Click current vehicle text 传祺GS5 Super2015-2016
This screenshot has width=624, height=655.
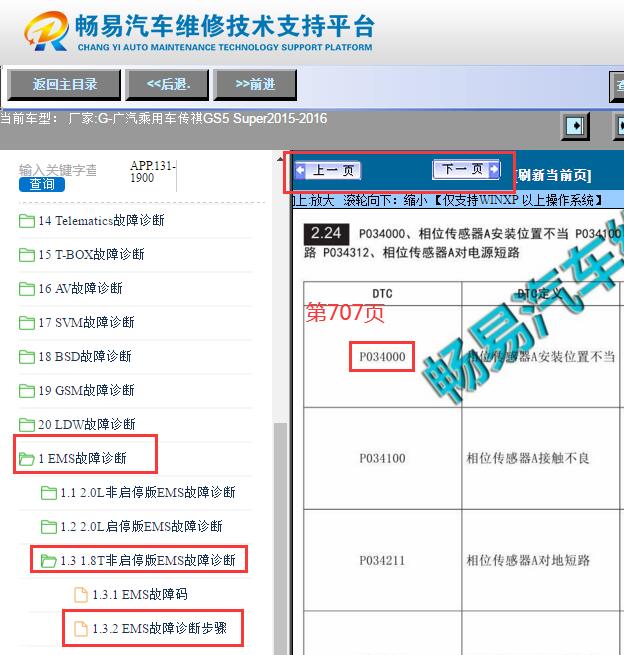pyautogui.click(x=252, y=119)
